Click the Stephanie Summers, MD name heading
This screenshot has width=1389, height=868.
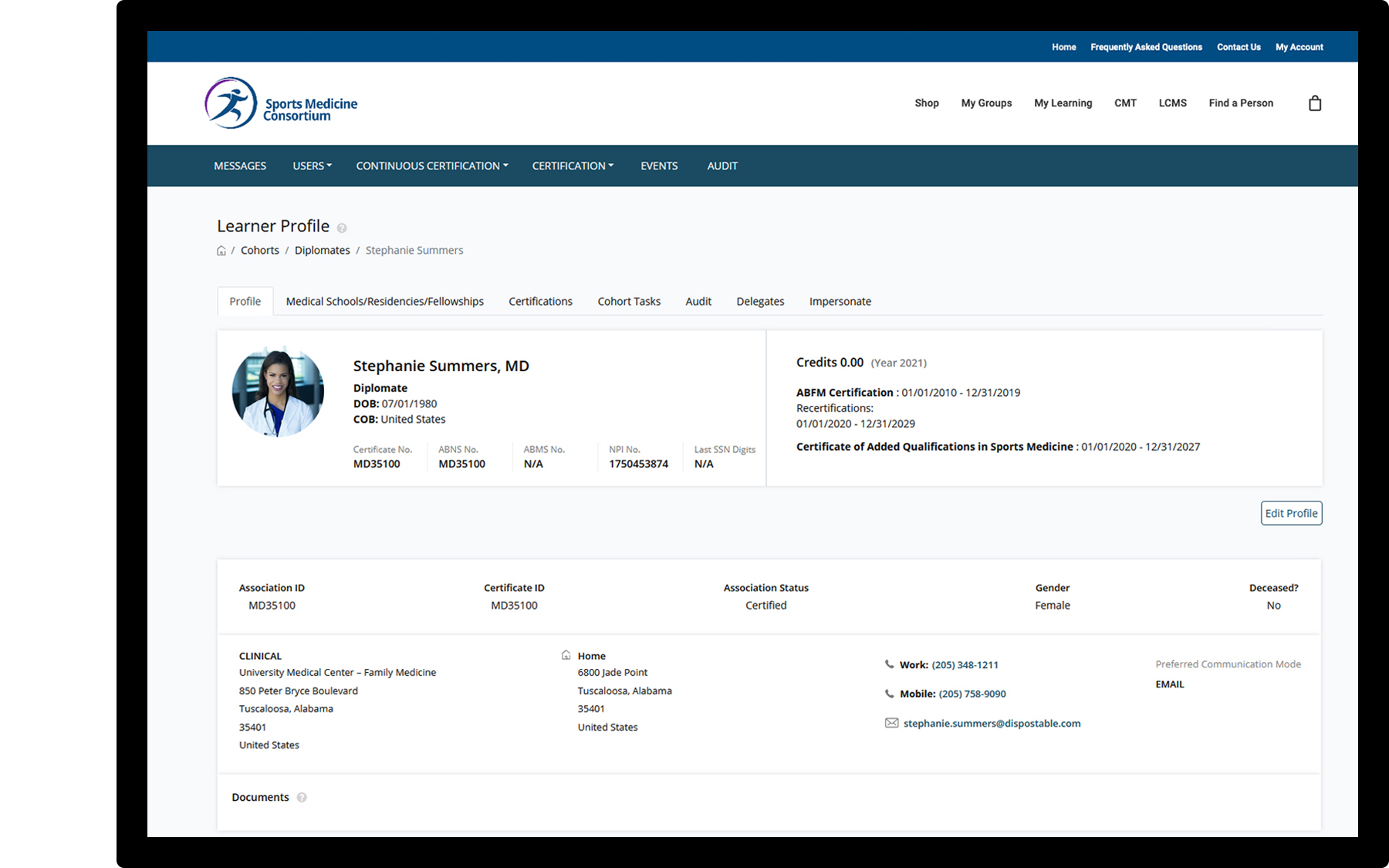click(441, 366)
